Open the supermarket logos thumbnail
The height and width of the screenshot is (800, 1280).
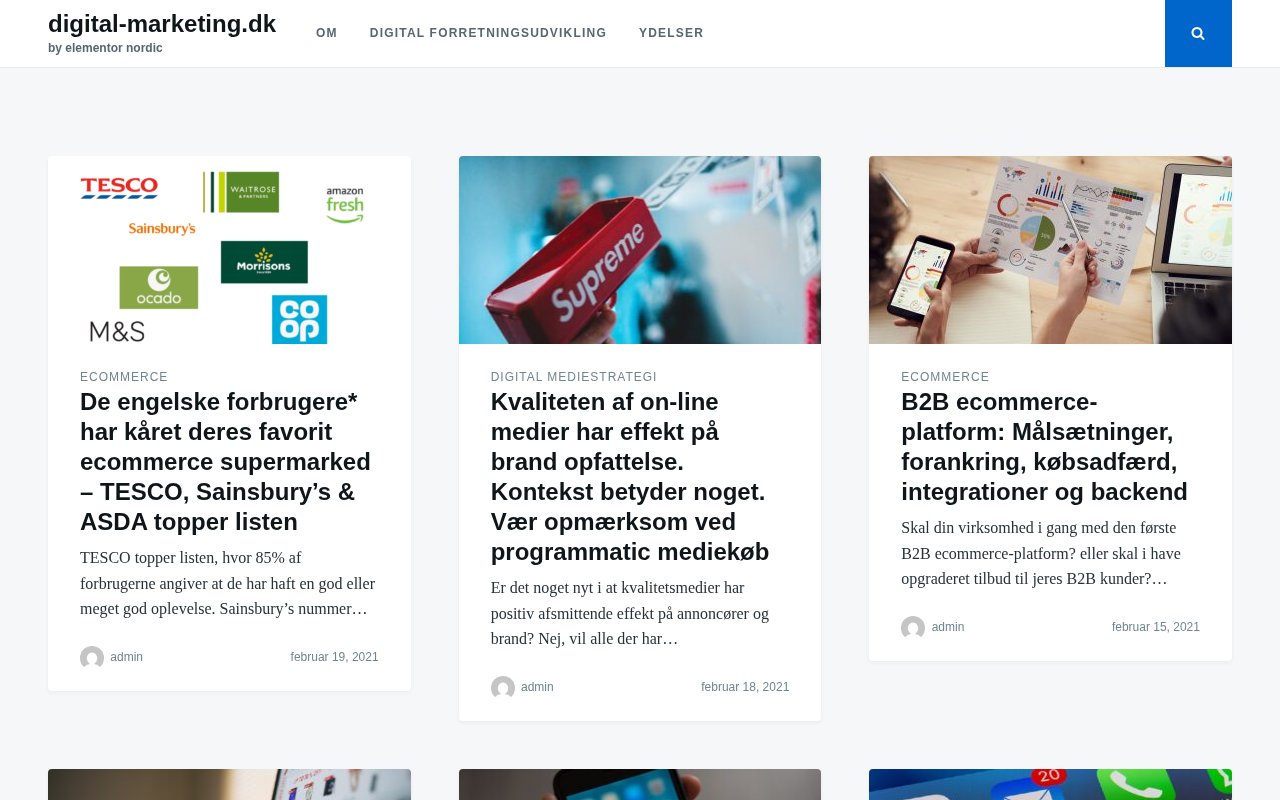point(229,250)
